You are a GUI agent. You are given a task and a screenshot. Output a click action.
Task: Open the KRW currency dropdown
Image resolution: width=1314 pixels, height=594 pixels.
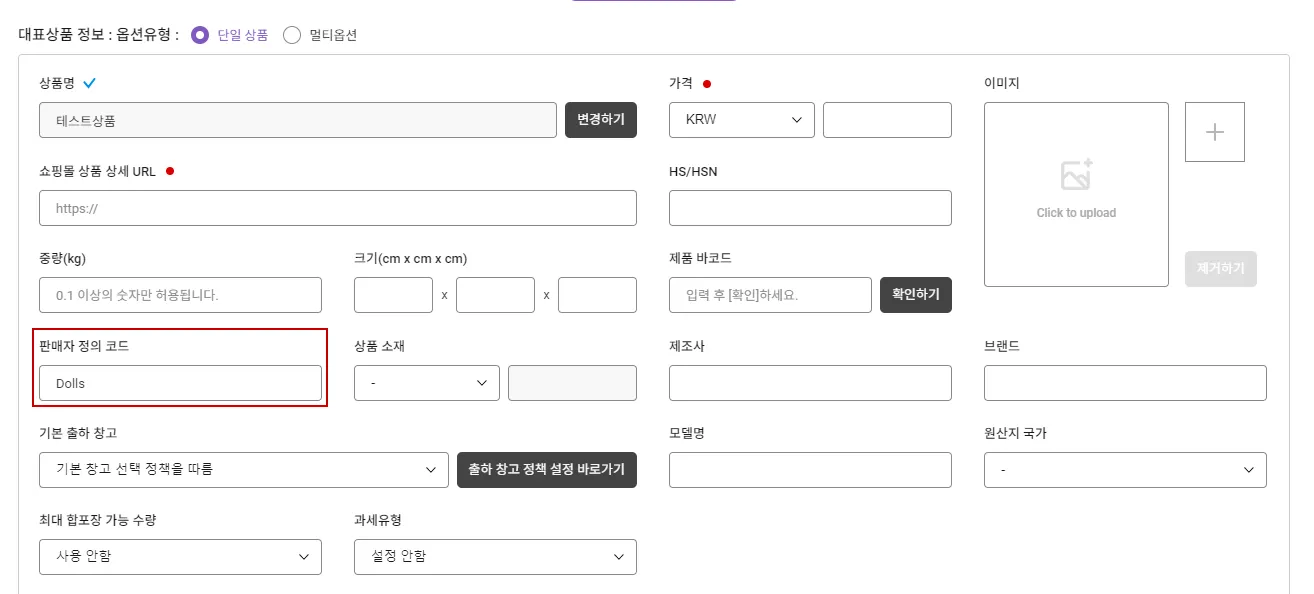[741, 120]
